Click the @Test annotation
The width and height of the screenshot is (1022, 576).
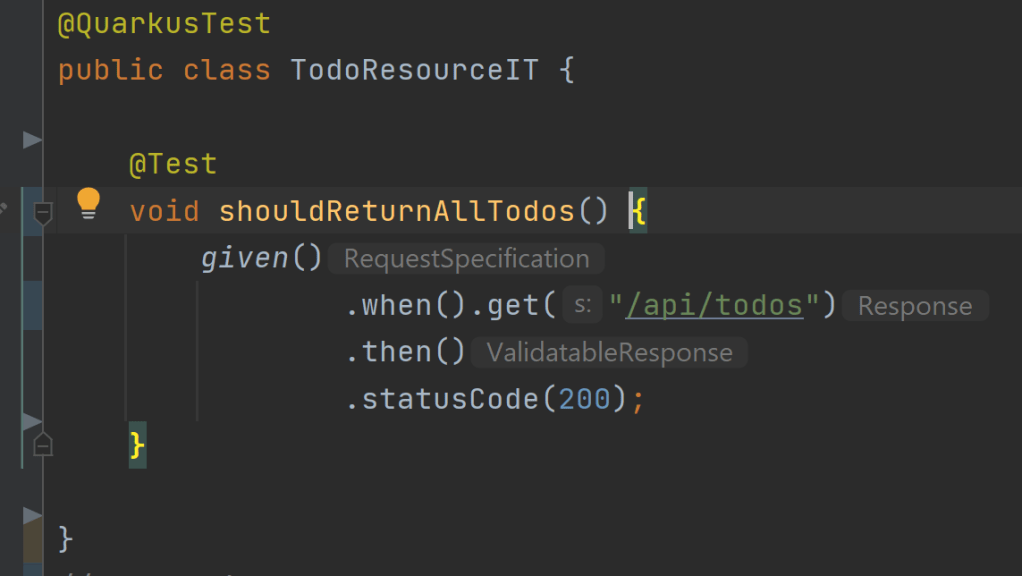(173, 164)
